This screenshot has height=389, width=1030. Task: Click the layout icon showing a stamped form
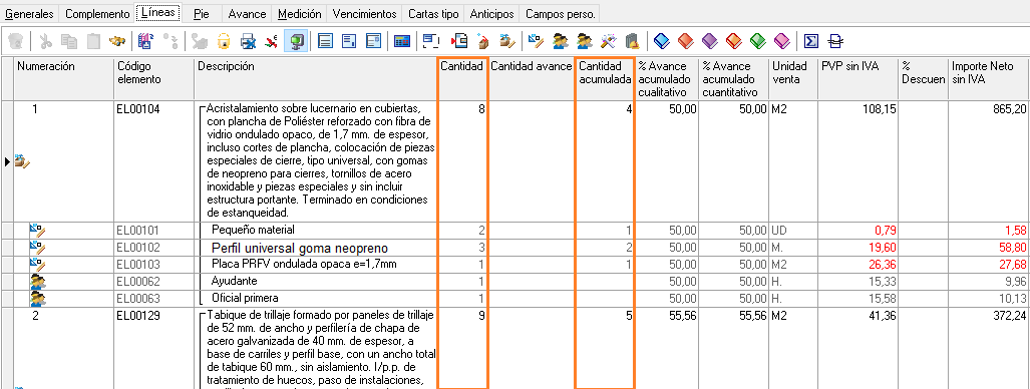373,41
